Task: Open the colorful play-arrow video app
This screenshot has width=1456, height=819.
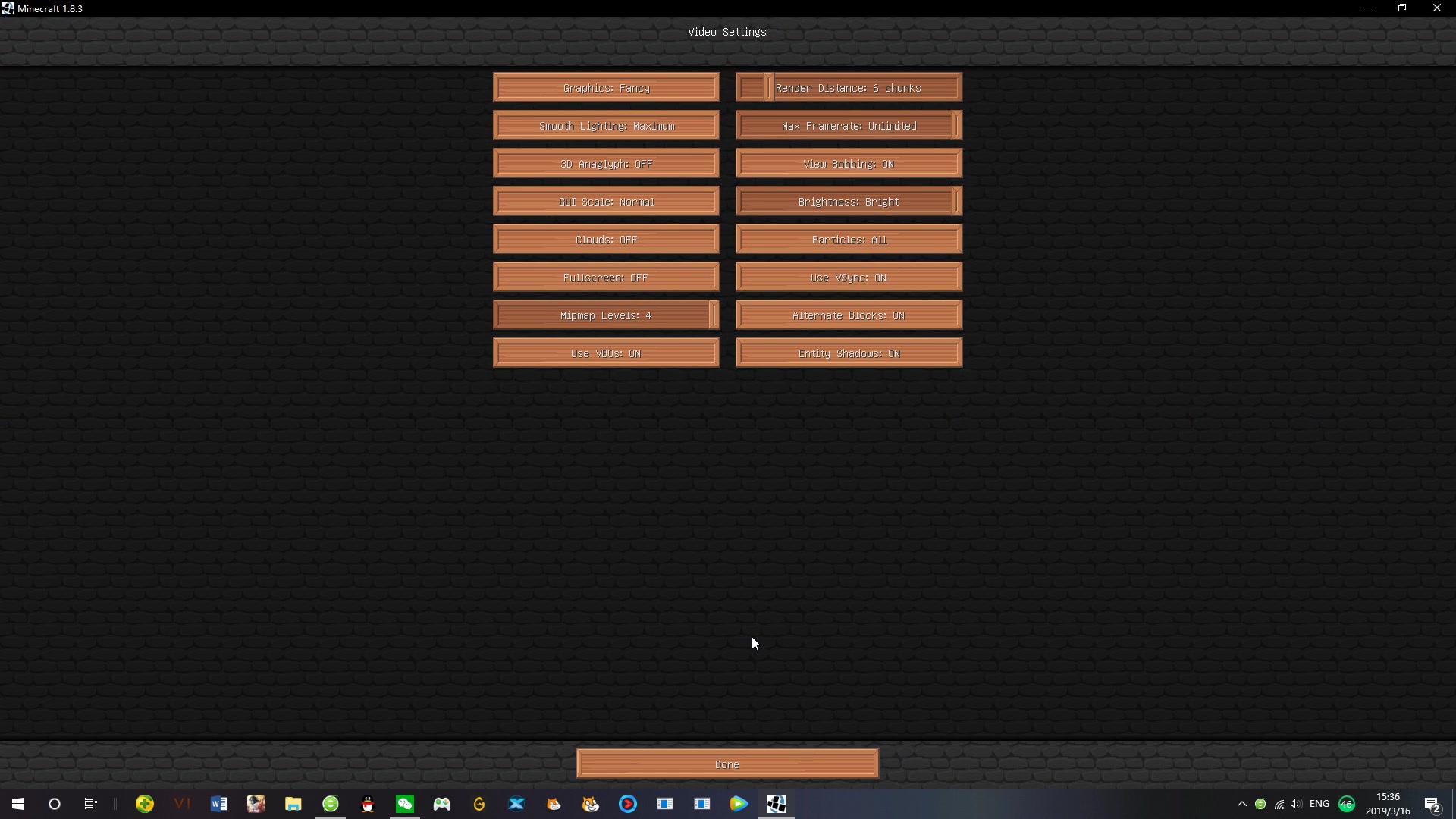Action: [x=739, y=804]
